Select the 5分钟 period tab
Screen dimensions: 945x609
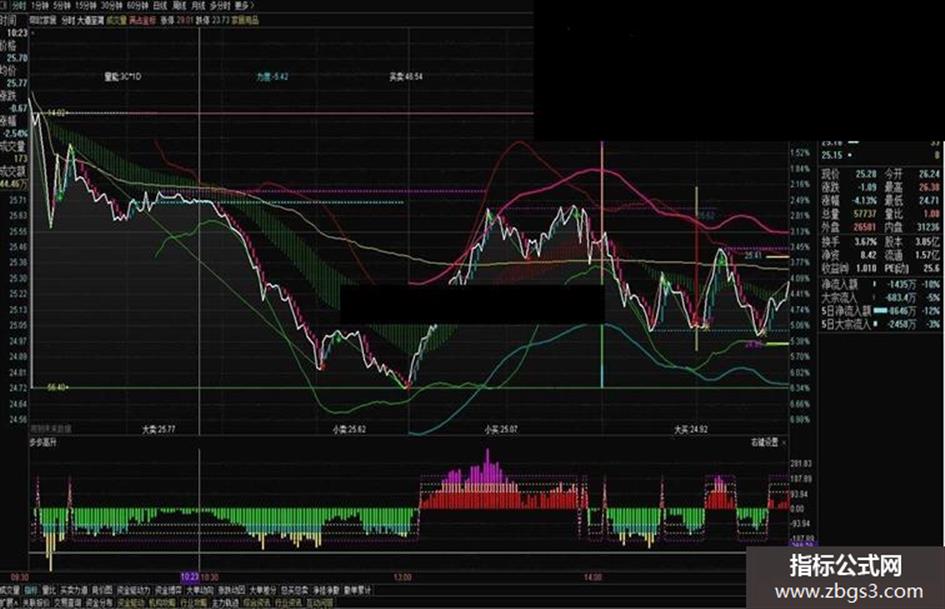click(x=61, y=5)
